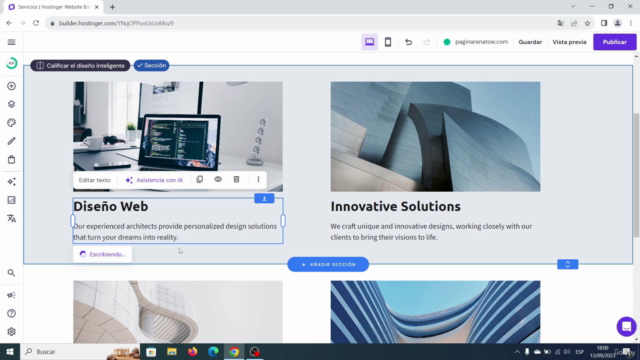Viewport: 640px width, 360px height.
Task: Click the paginarenatow.com domain link
Action: click(481, 42)
